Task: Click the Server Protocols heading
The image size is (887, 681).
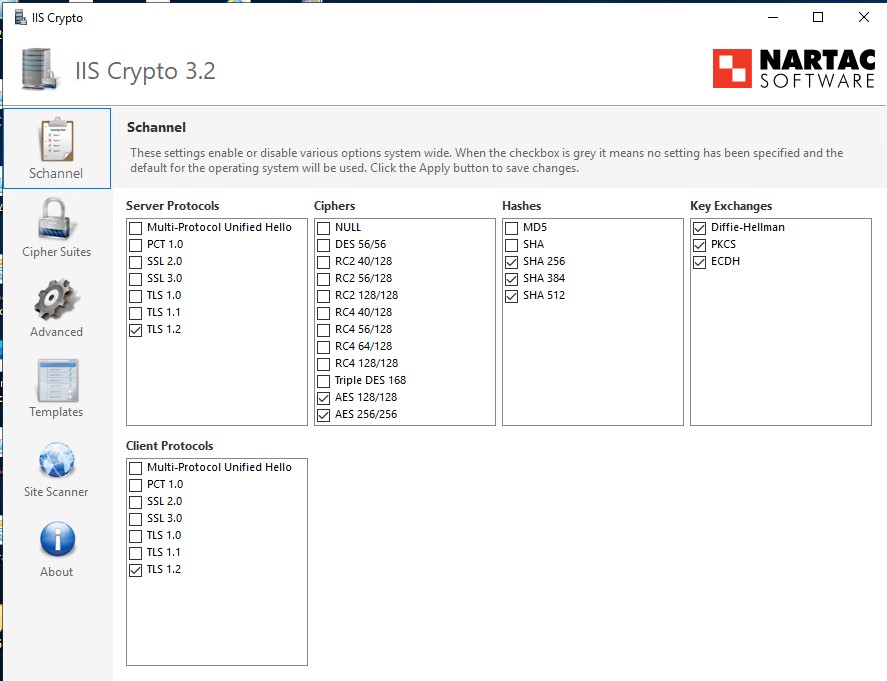Action: (x=173, y=206)
